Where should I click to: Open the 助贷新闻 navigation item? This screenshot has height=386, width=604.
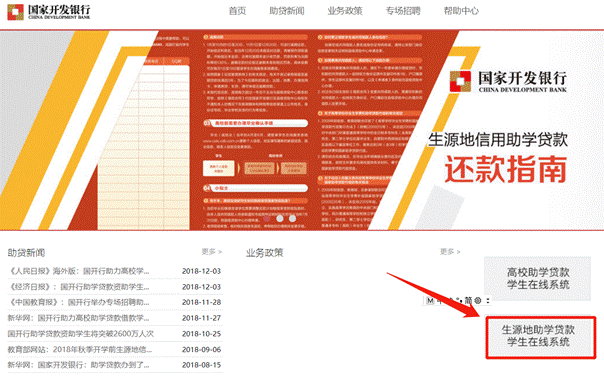tap(287, 11)
